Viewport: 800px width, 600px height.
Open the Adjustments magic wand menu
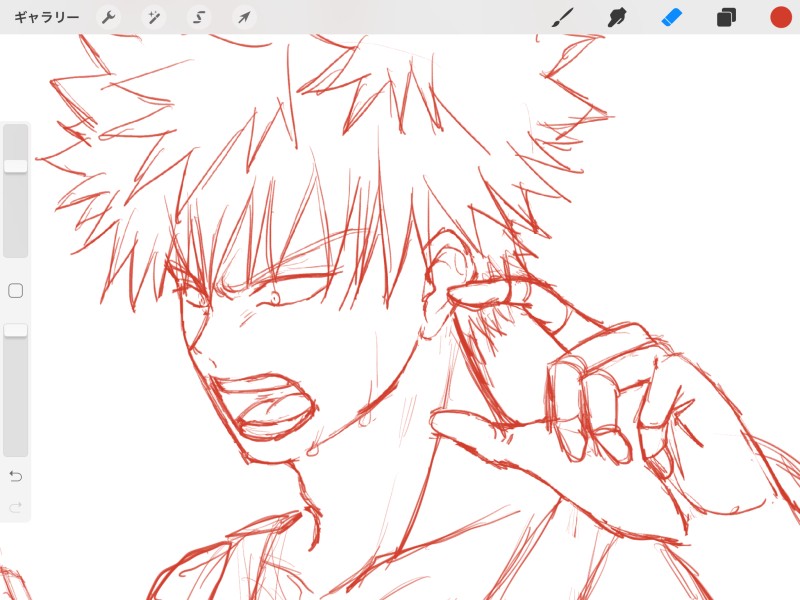click(x=154, y=18)
